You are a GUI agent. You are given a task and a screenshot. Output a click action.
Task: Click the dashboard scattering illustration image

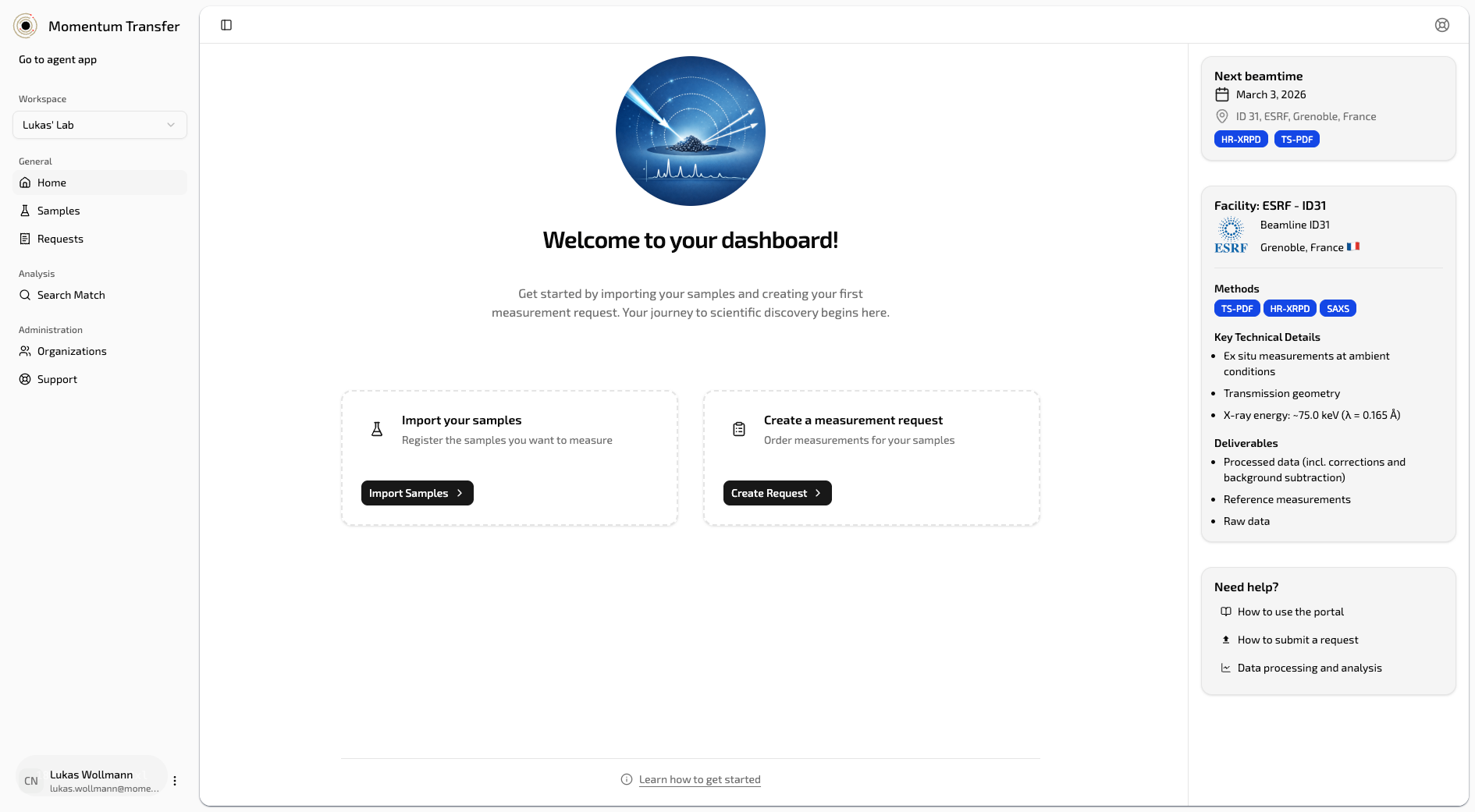click(x=690, y=131)
